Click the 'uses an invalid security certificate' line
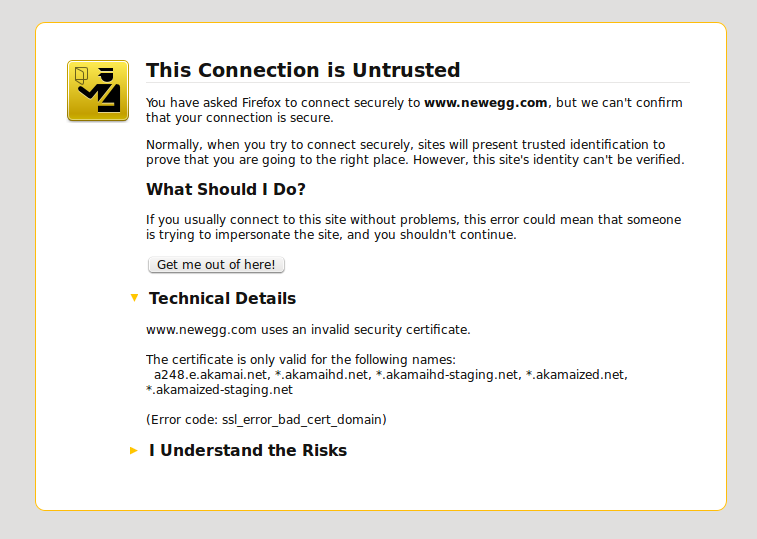 308,330
